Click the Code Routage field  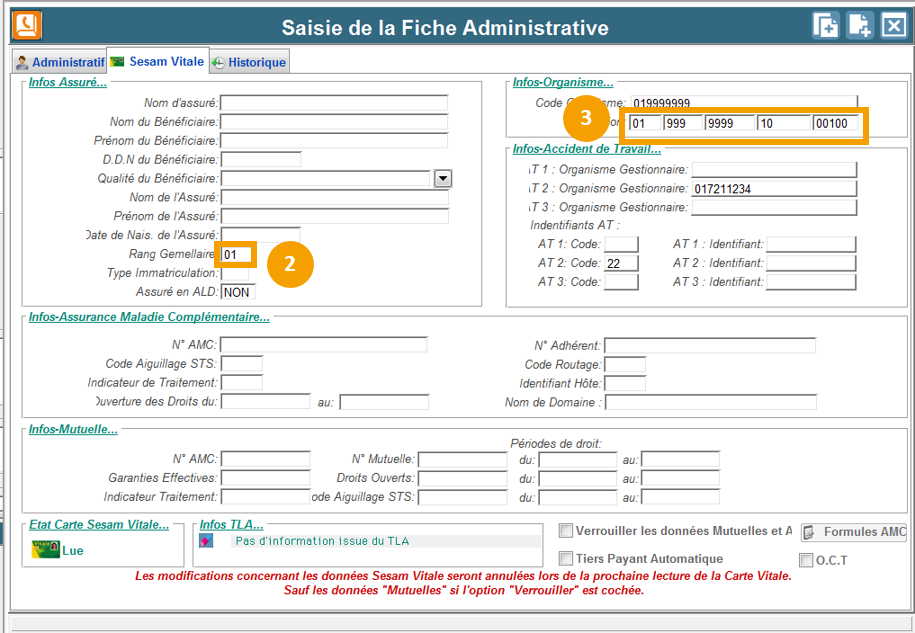point(625,365)
